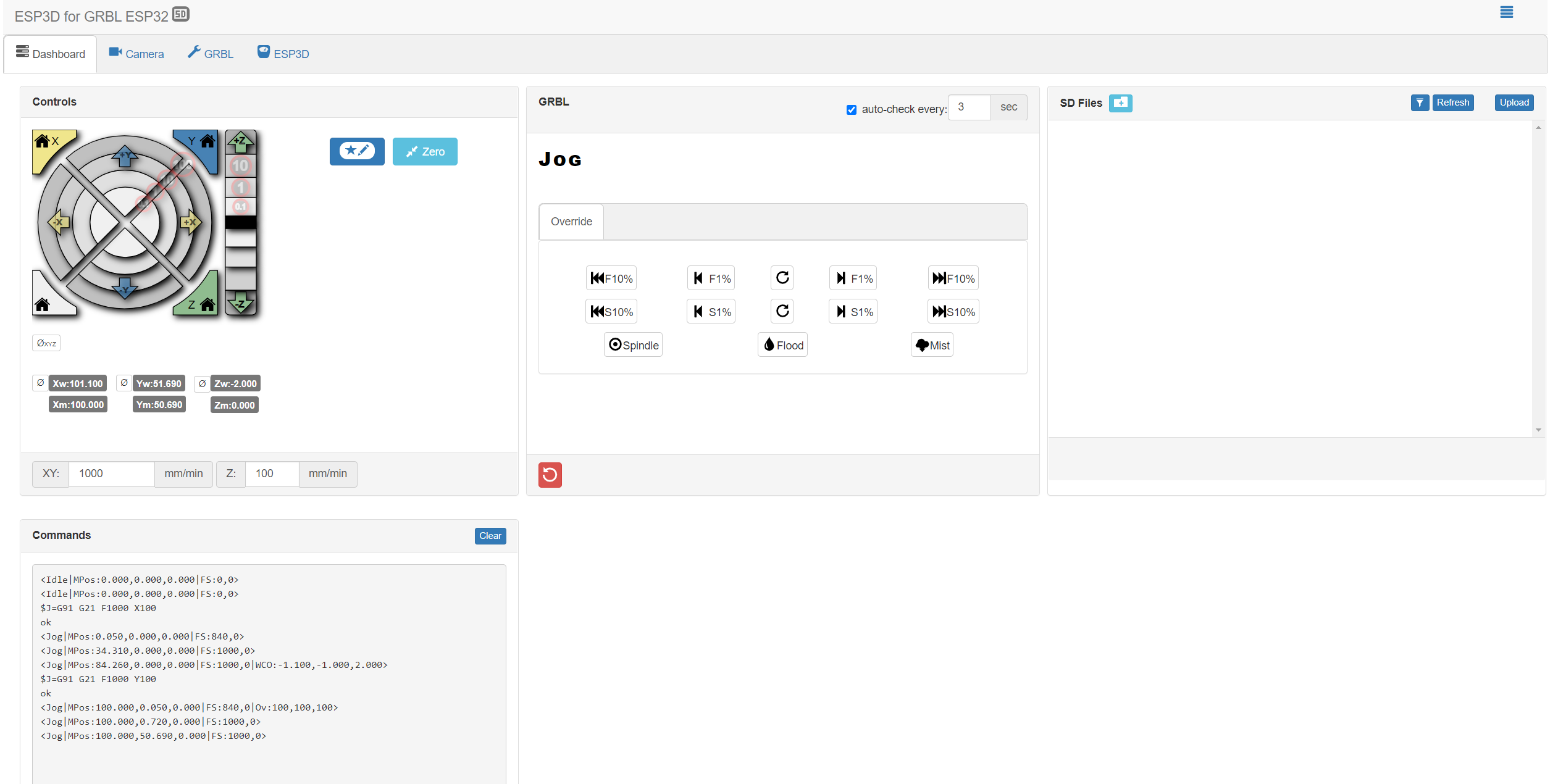The height and width of the screenshot is (784, 1558).
Task: Jog with the +Y arrow
Action: 125,156
